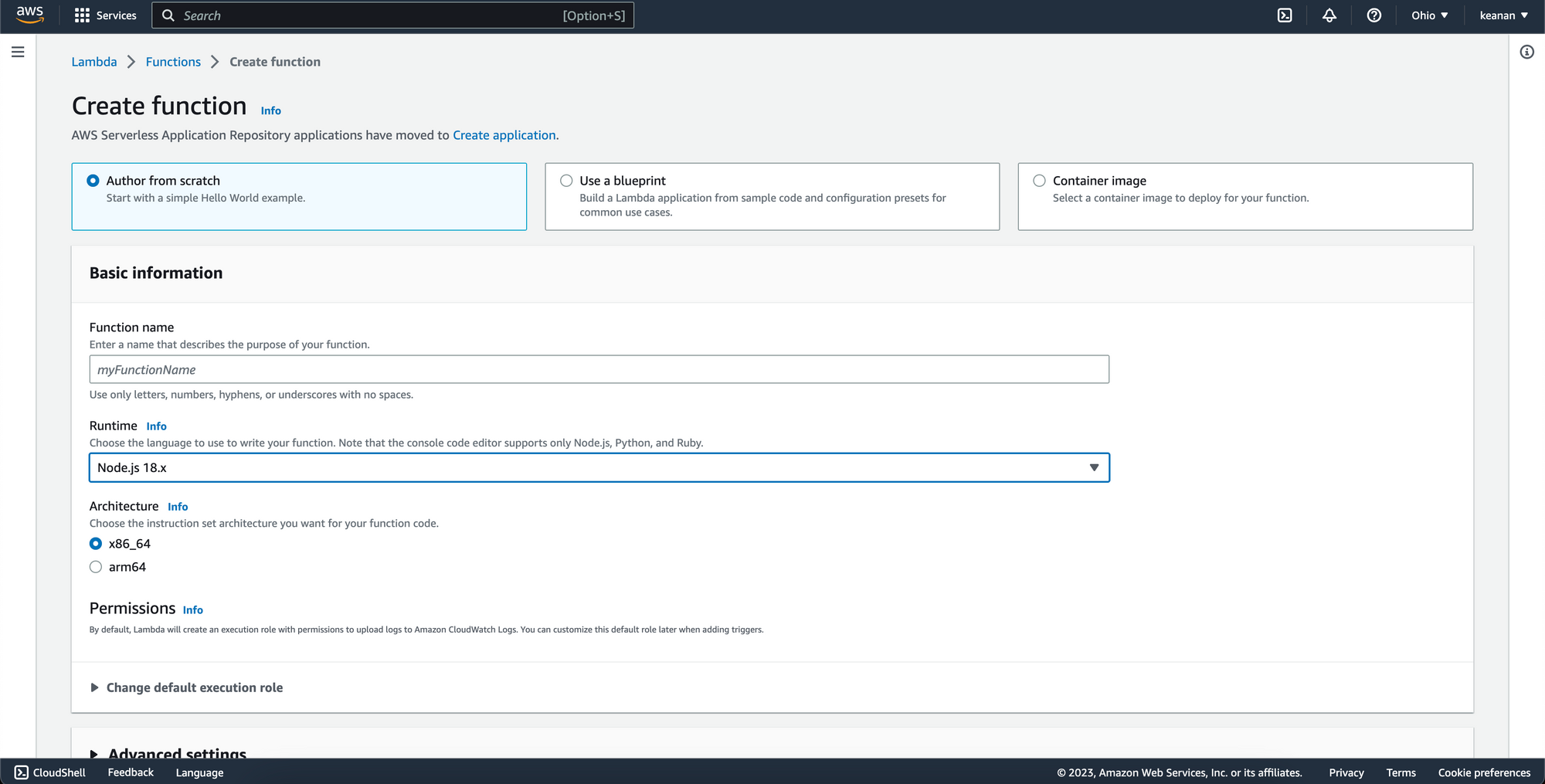
Task: Choose arm64 architecture
Action: click(x=96, y=567)
